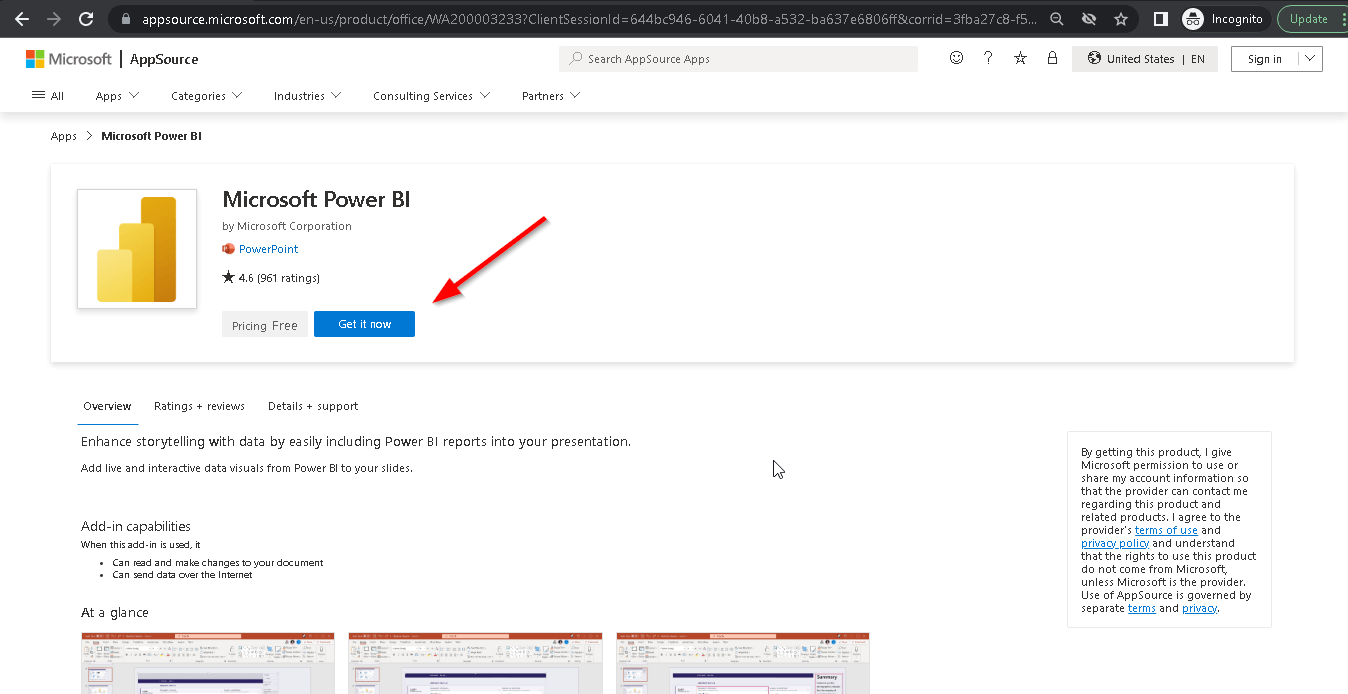Open the browser side panel icon
1348x694 pixels.
(x=1160, y=19)
